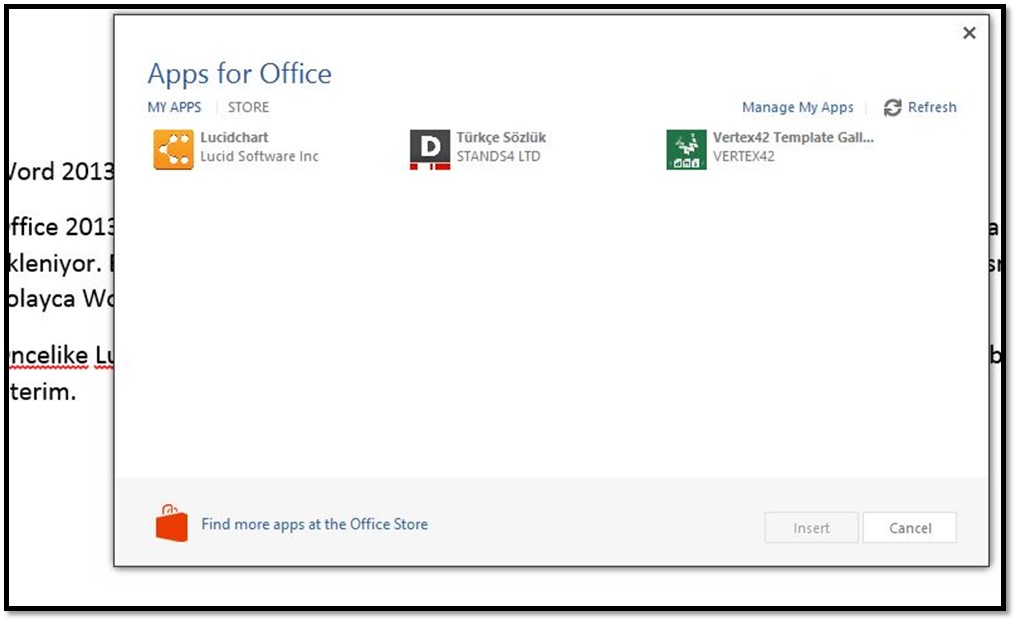
Task: Select the Lucidchart app name
Action: [x=234, y=138]
